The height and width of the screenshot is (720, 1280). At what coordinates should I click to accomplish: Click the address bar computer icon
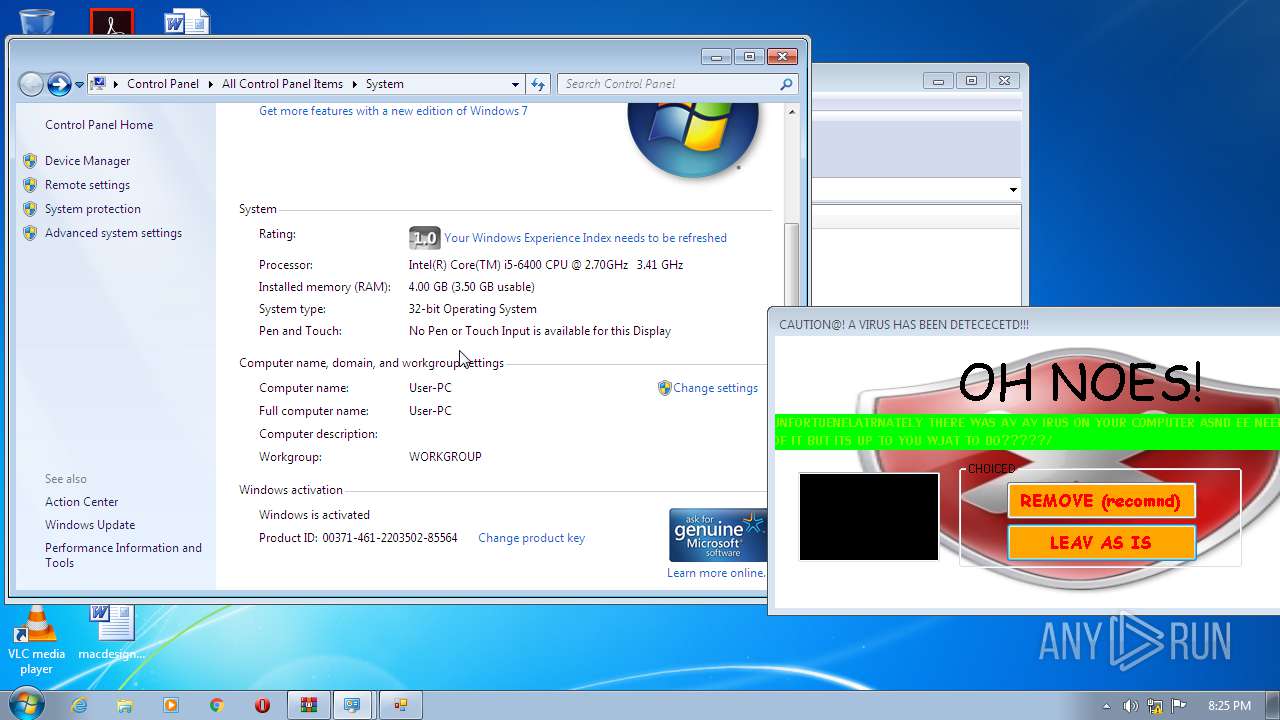98,84
